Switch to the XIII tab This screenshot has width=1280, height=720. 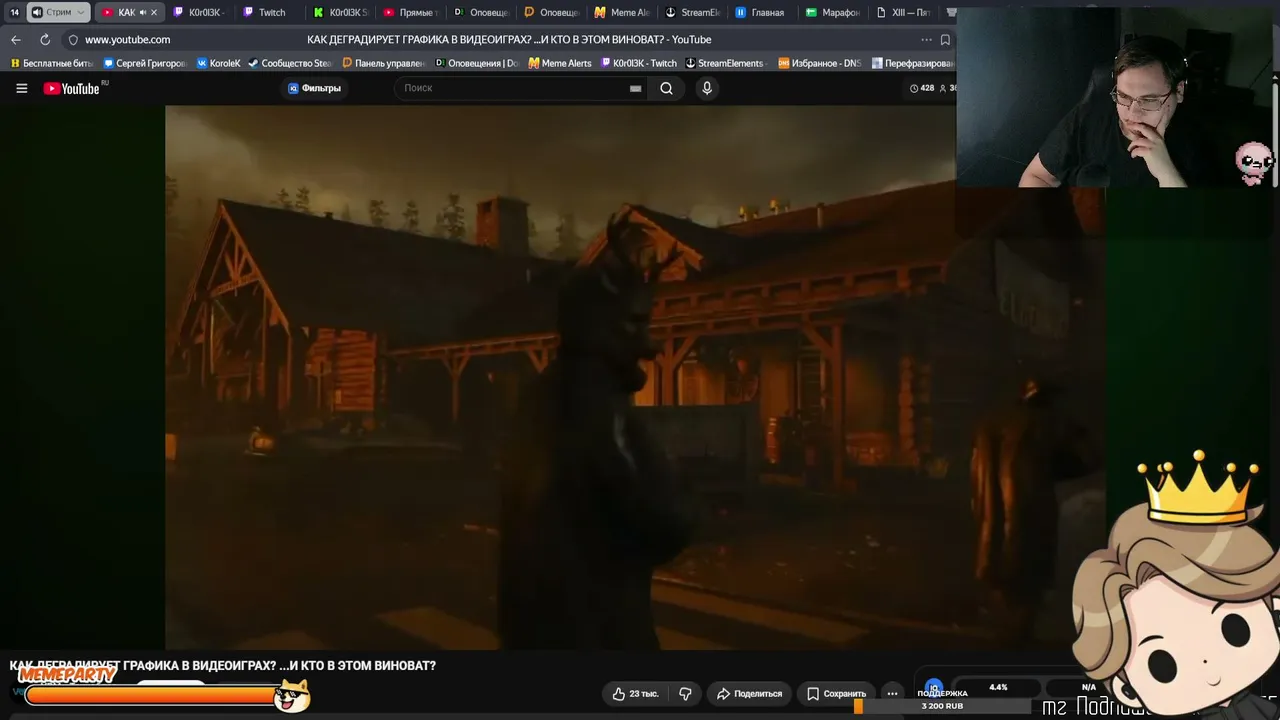click(902, 12)
